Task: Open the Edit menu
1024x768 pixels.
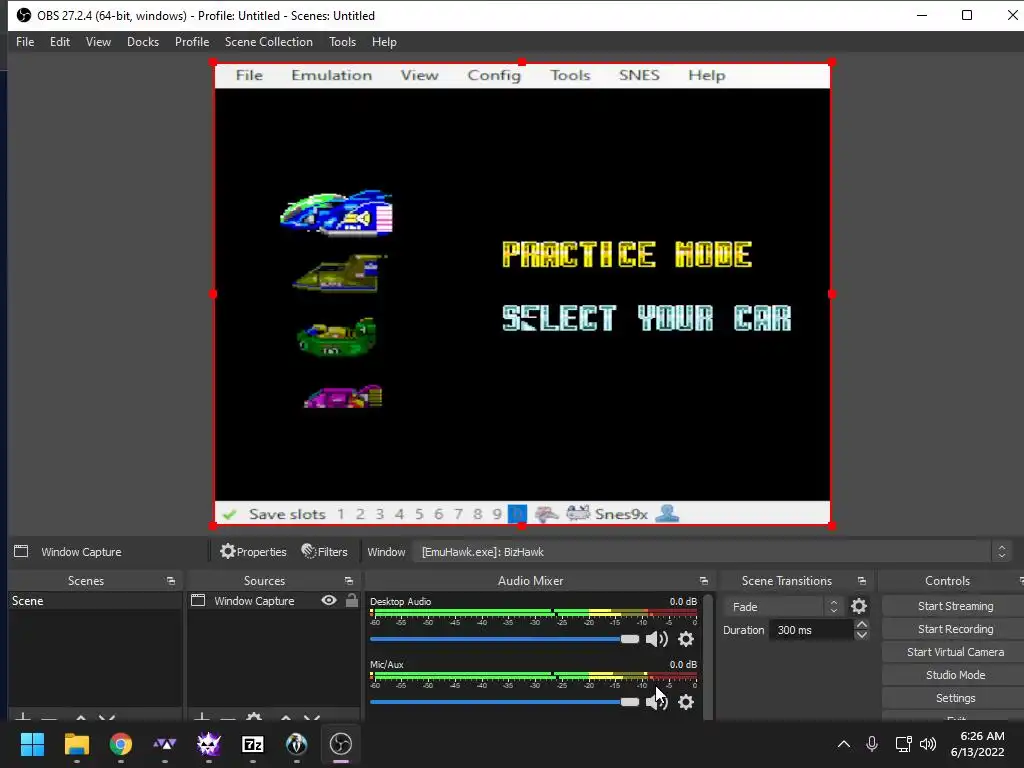Action: tap(59, 41)
